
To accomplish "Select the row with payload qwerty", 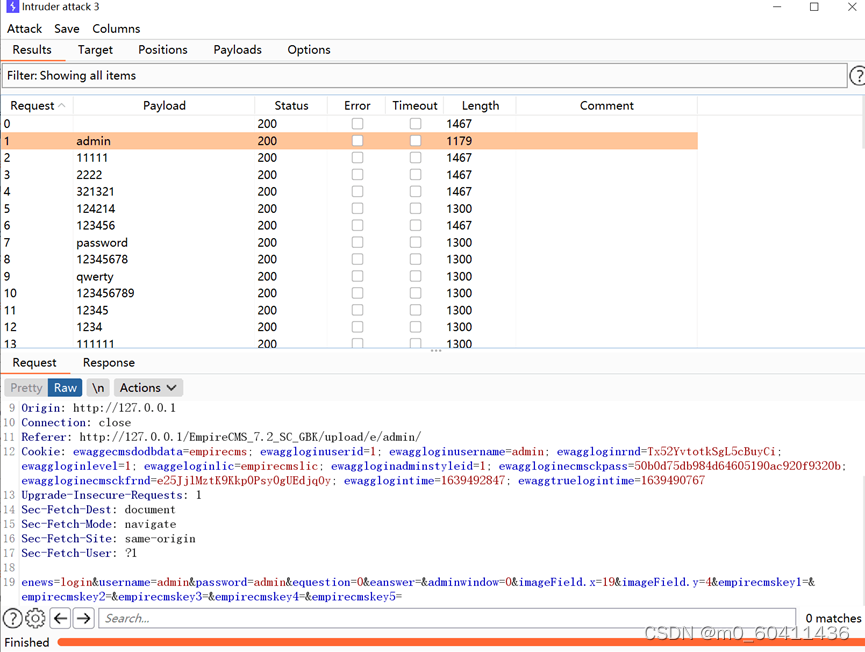I will coord(349,276).
